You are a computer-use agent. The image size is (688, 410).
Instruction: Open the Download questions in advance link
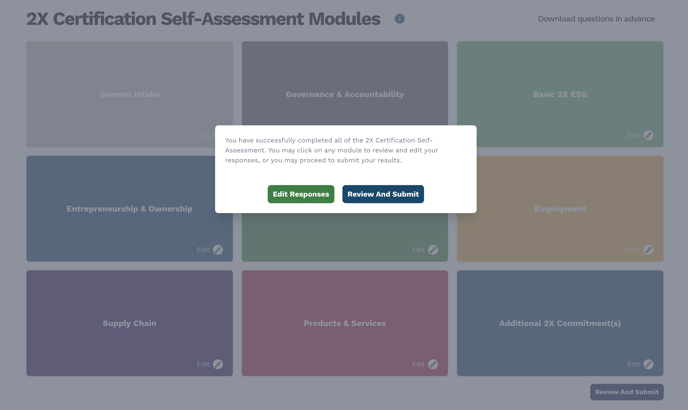tap(596, 19)
